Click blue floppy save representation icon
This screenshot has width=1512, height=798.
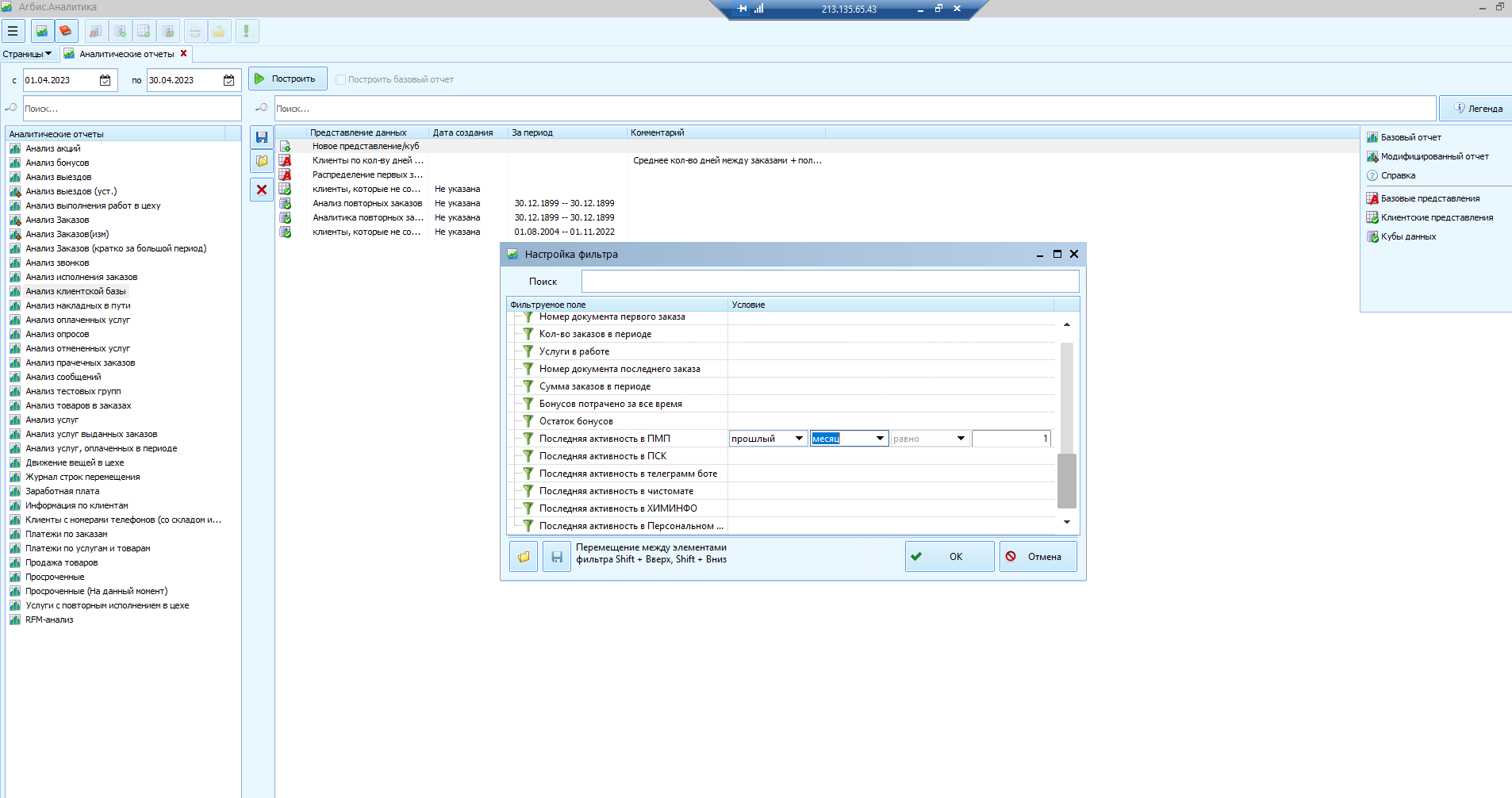click(x=262, y=137)
